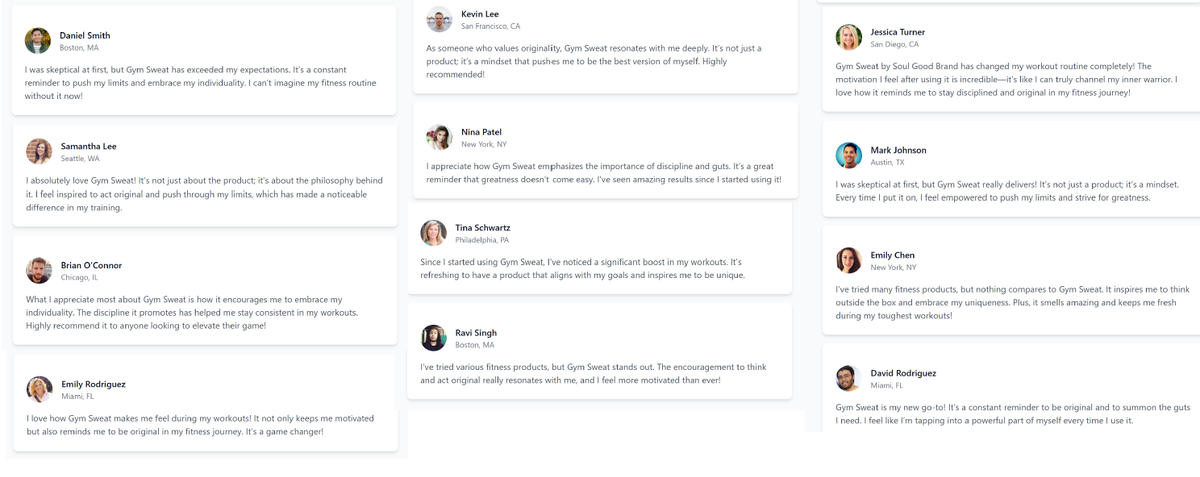Image resolution: width=1200 pixels, height=477 pixels.
Task: Select the Daniel Smith name heading
Action: click(x=85, y=35)
